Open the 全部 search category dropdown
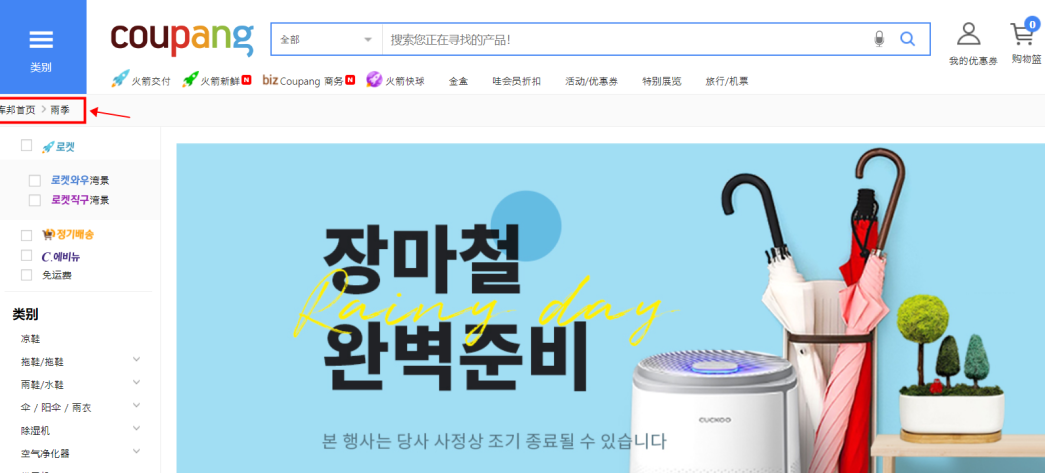Image resolution: width=1045 pixels, height=473 pixels. pos(327,39)
